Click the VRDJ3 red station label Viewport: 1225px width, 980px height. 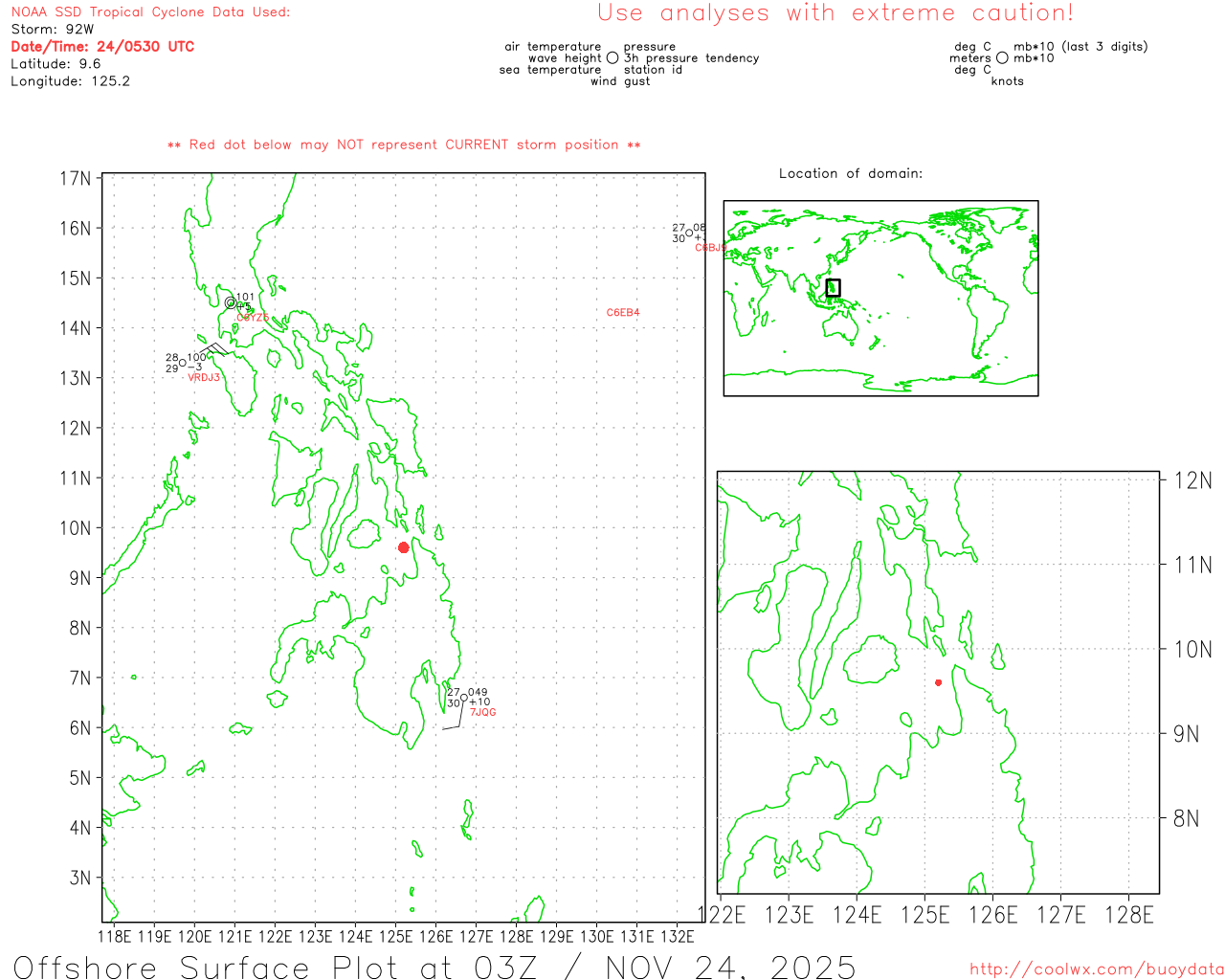[x=204, y=378]
